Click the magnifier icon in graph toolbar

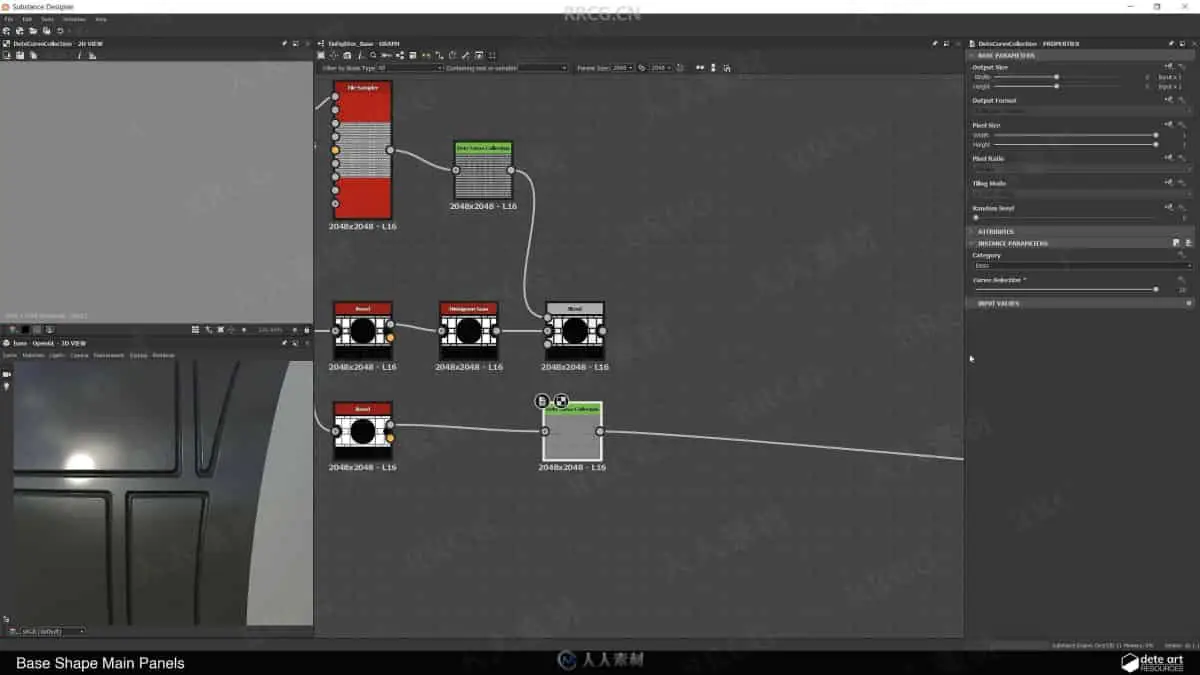373,55
